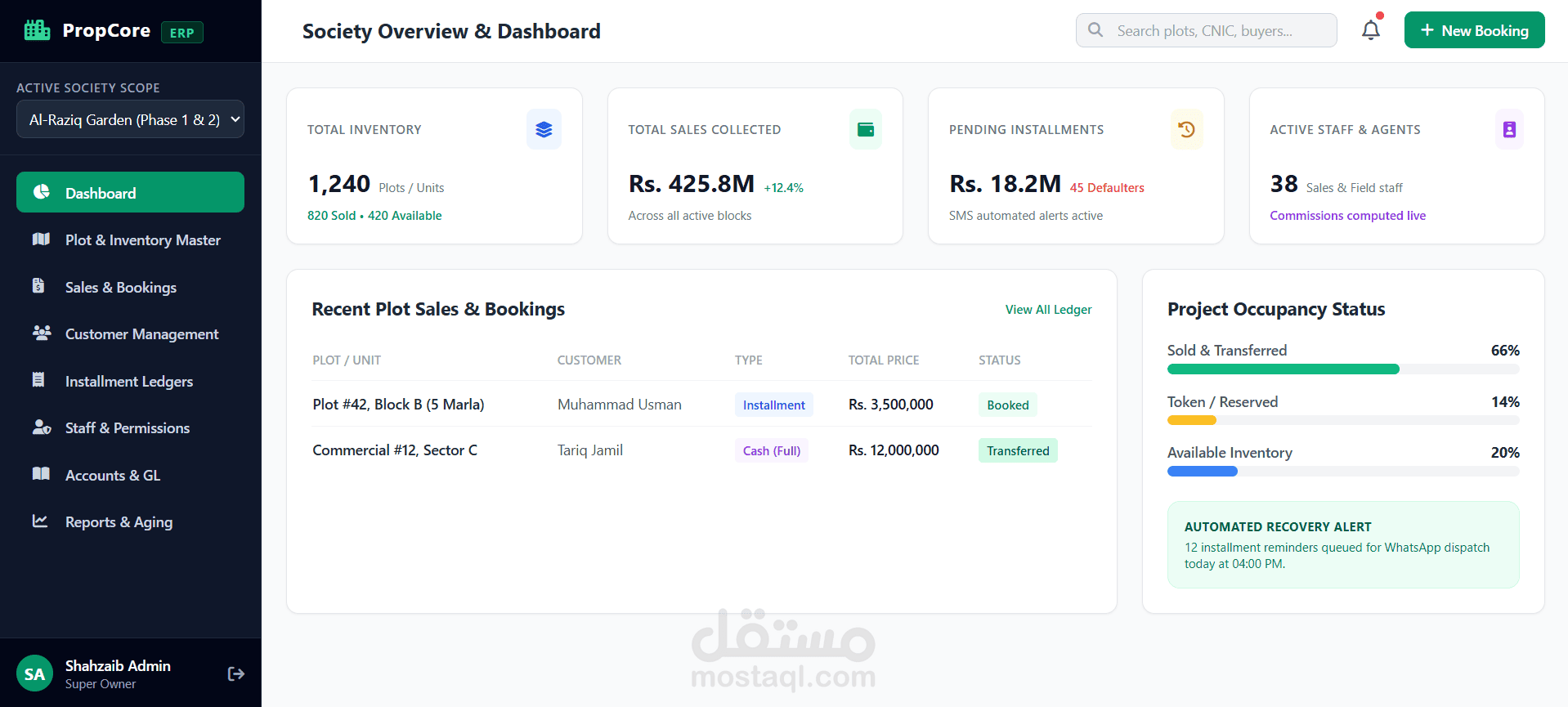Screen dimensions: 1568x707
Task: Click the Plot & Inventory Master map icon
Action: pos(41,239)
